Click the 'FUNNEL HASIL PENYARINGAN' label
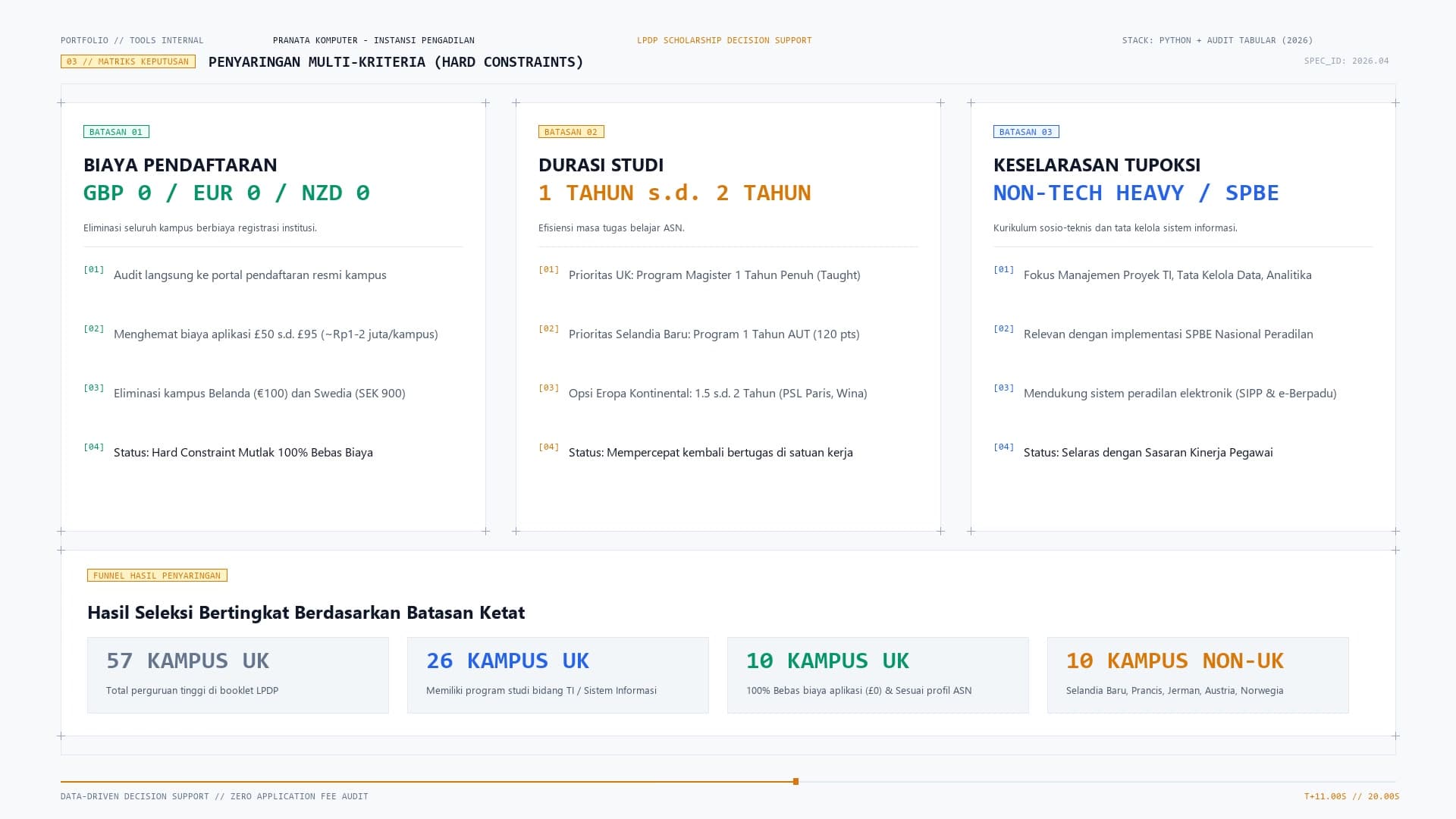Screen dimensions: 1456x819 click(157, 576)
